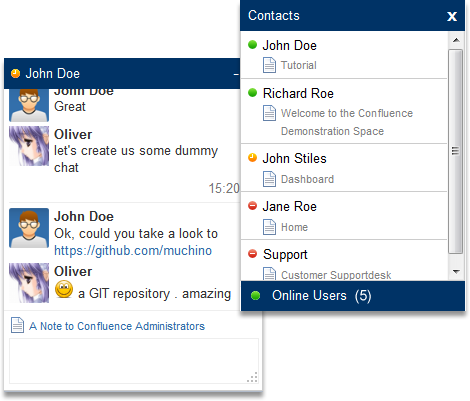
Task: Click Richard Roe's green online status dot
Action: (253, 93)
